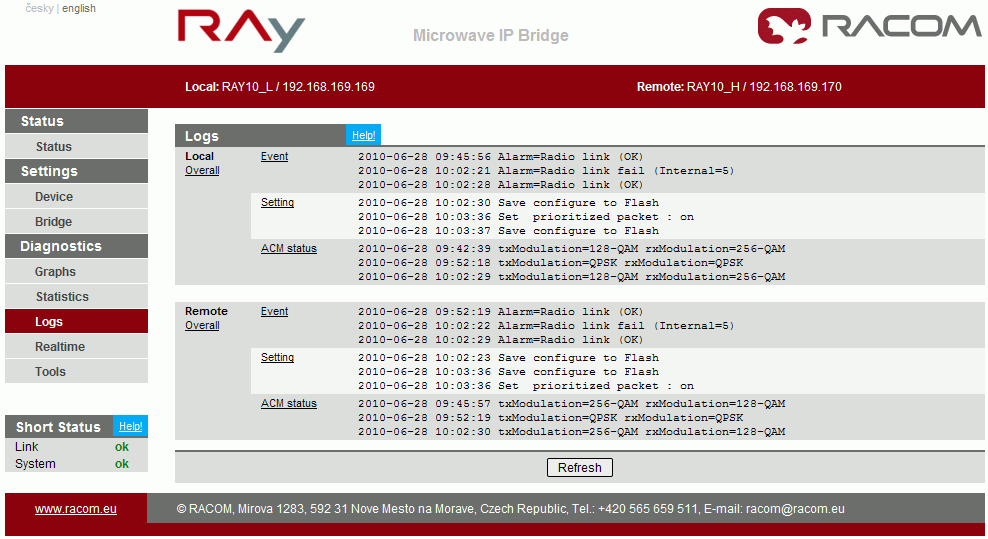The image size is (988, 539).
Task: Visit www.racom.eu link
Action: tap(76, 509)
